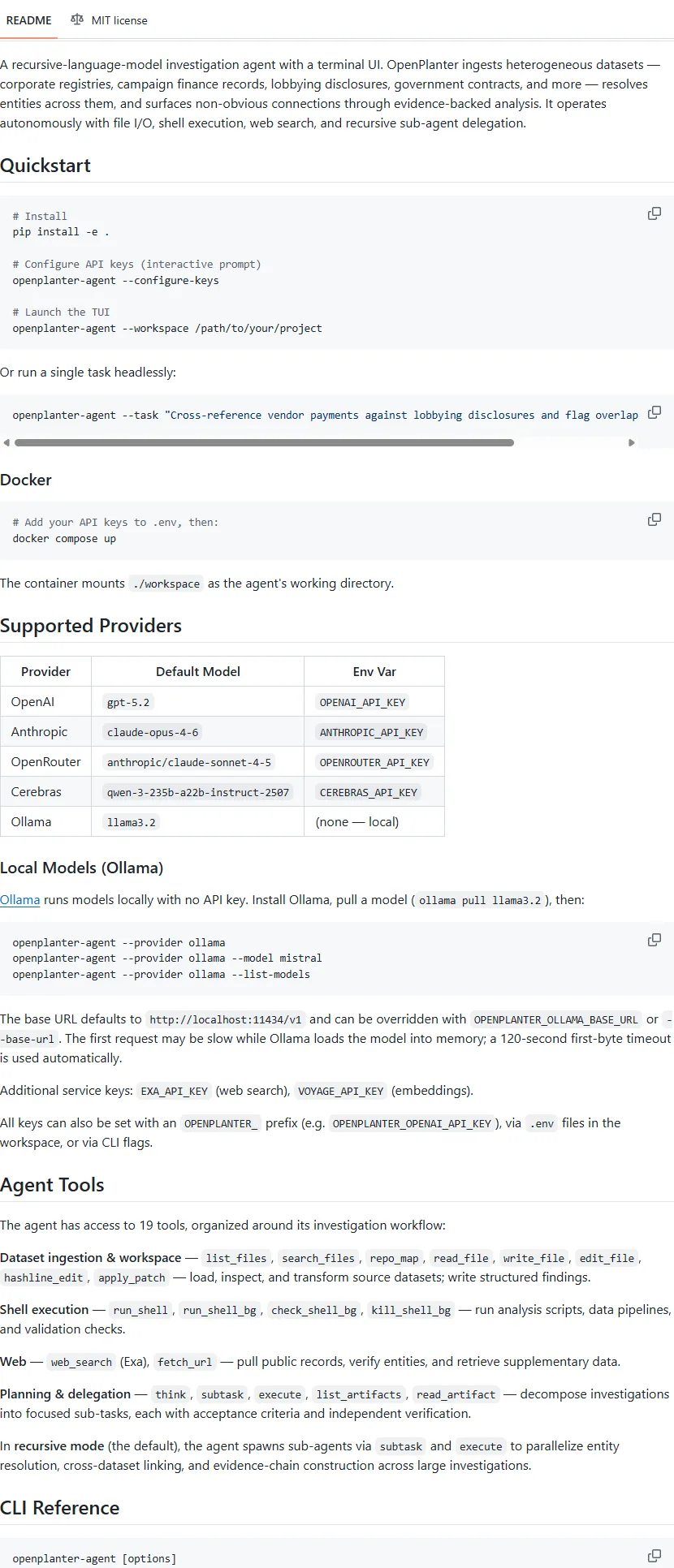This screenshot has width=674, height=1568.
Task: Click the Agent Tools heading
Action: [x=52, y=1185]
